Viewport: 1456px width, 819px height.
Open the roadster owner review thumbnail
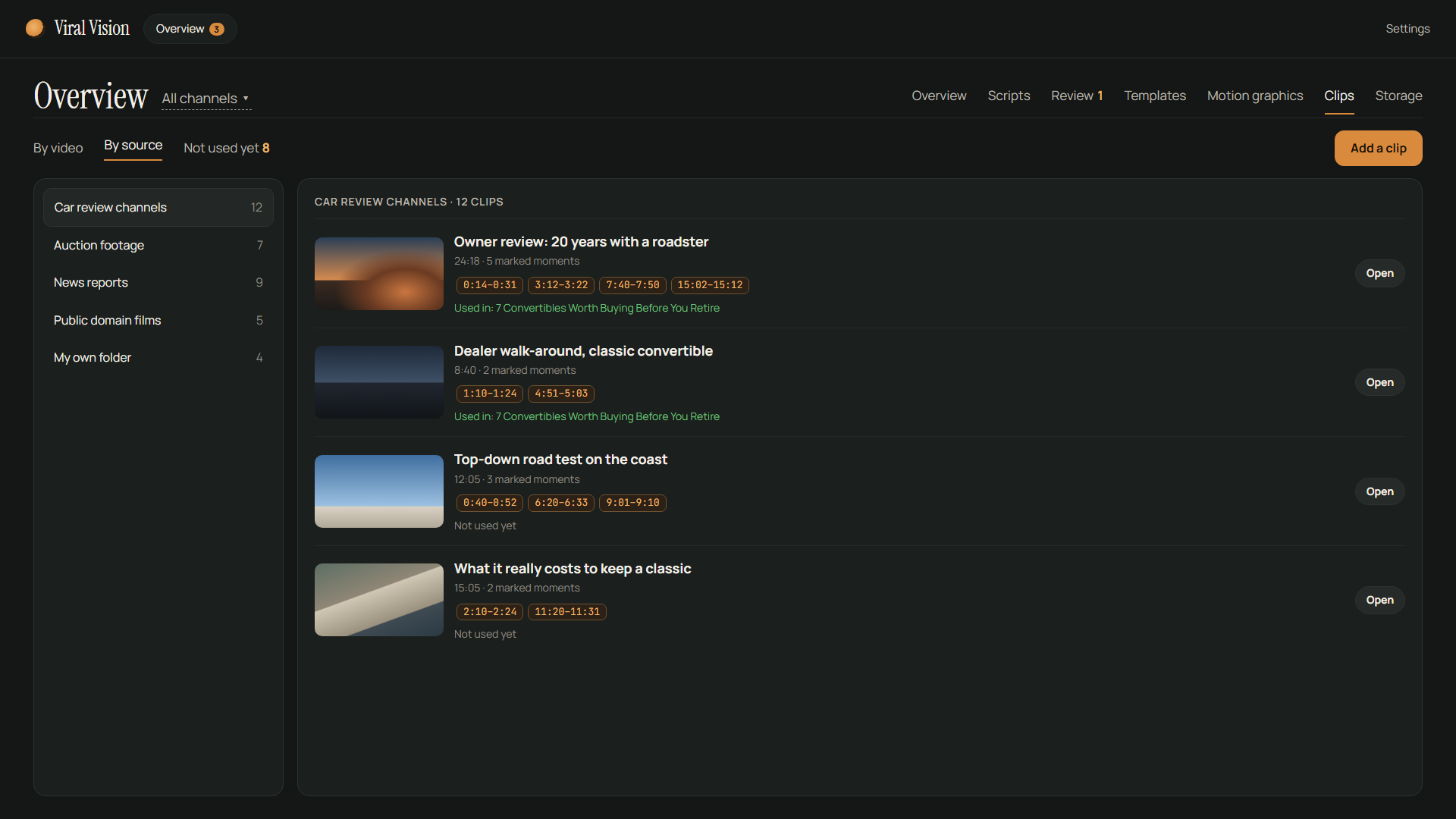[x=378, y=273]
